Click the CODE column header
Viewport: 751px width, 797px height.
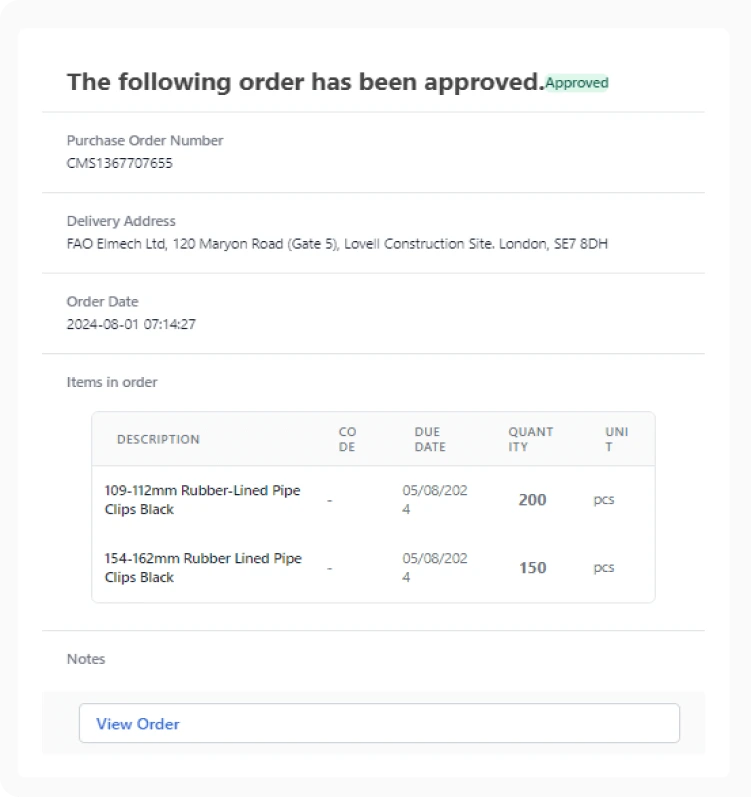[347, 439]
